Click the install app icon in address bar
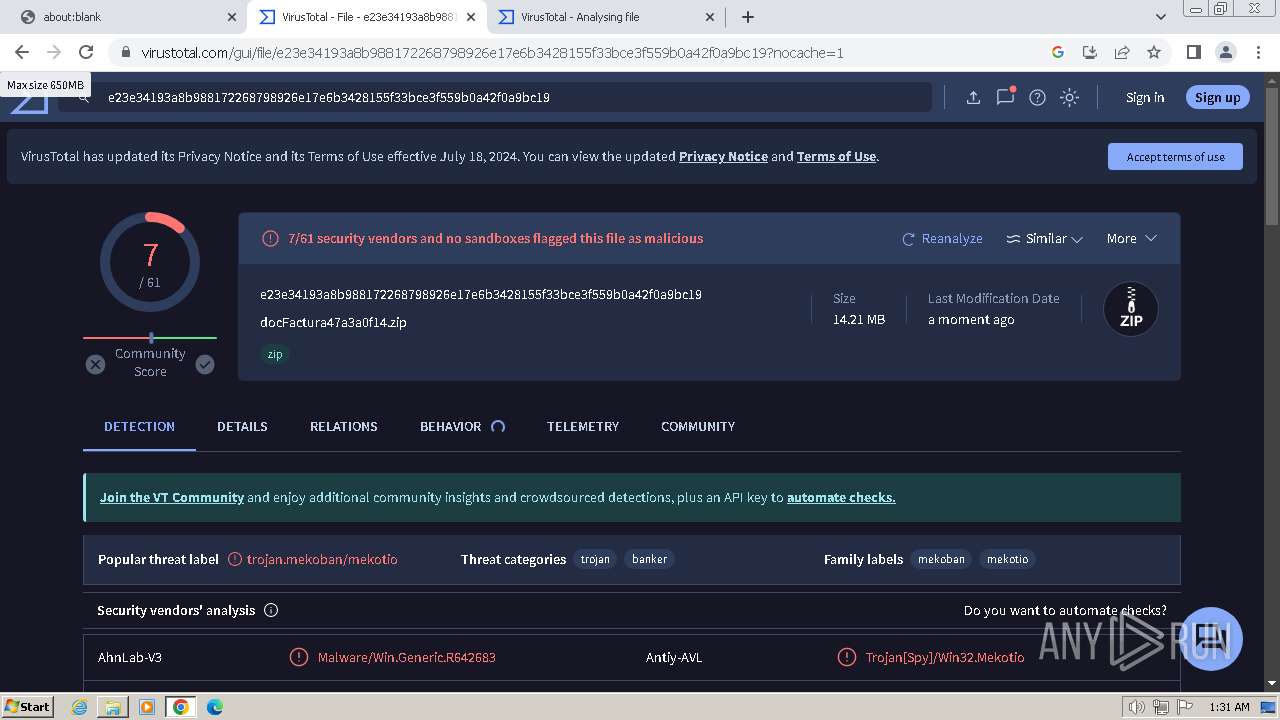This screenshot has height=720, width=1280. pyautogui.click(x=1090, y=52)
